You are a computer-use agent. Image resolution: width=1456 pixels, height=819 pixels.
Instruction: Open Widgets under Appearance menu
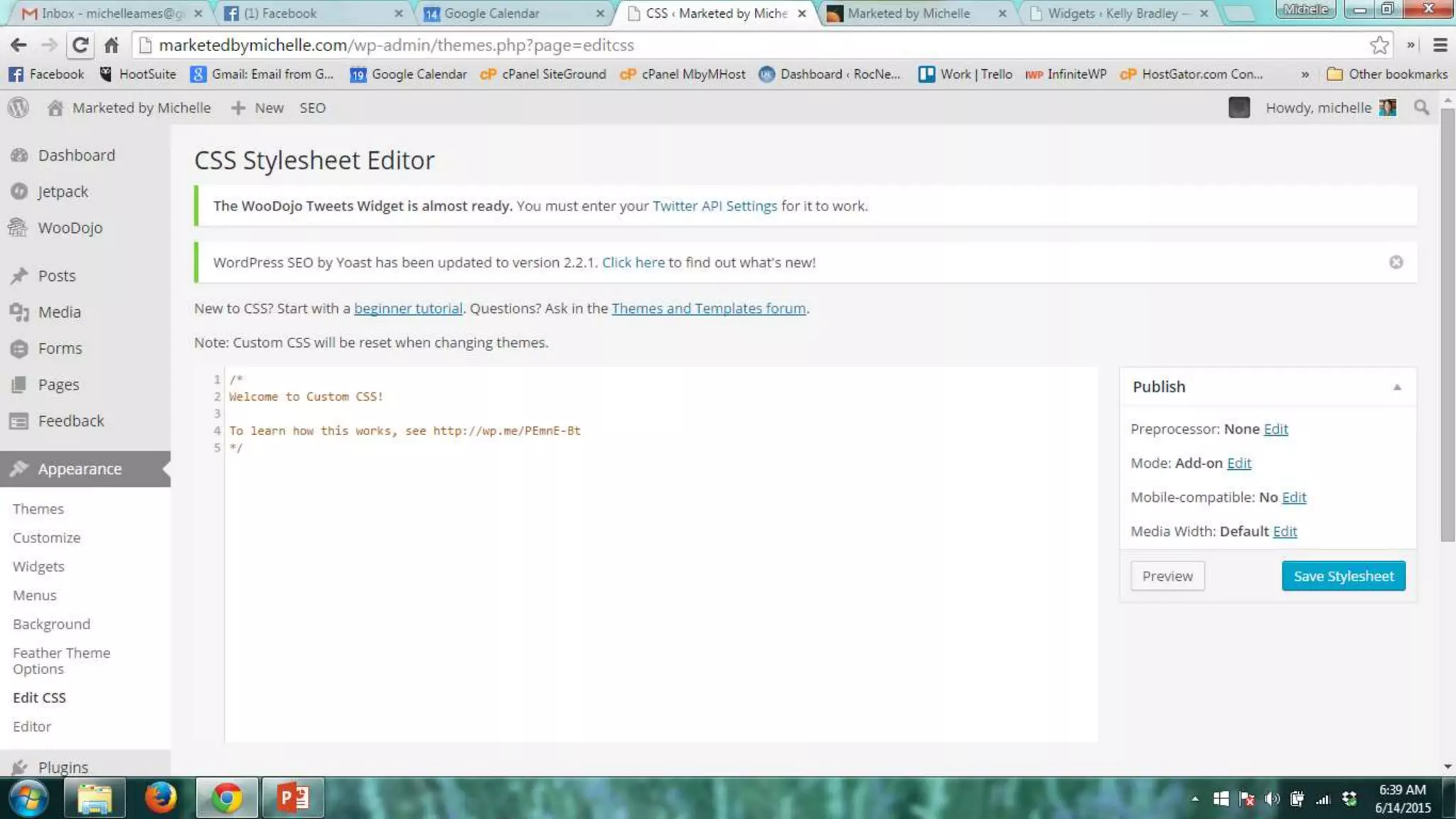[x=38, y=567]
